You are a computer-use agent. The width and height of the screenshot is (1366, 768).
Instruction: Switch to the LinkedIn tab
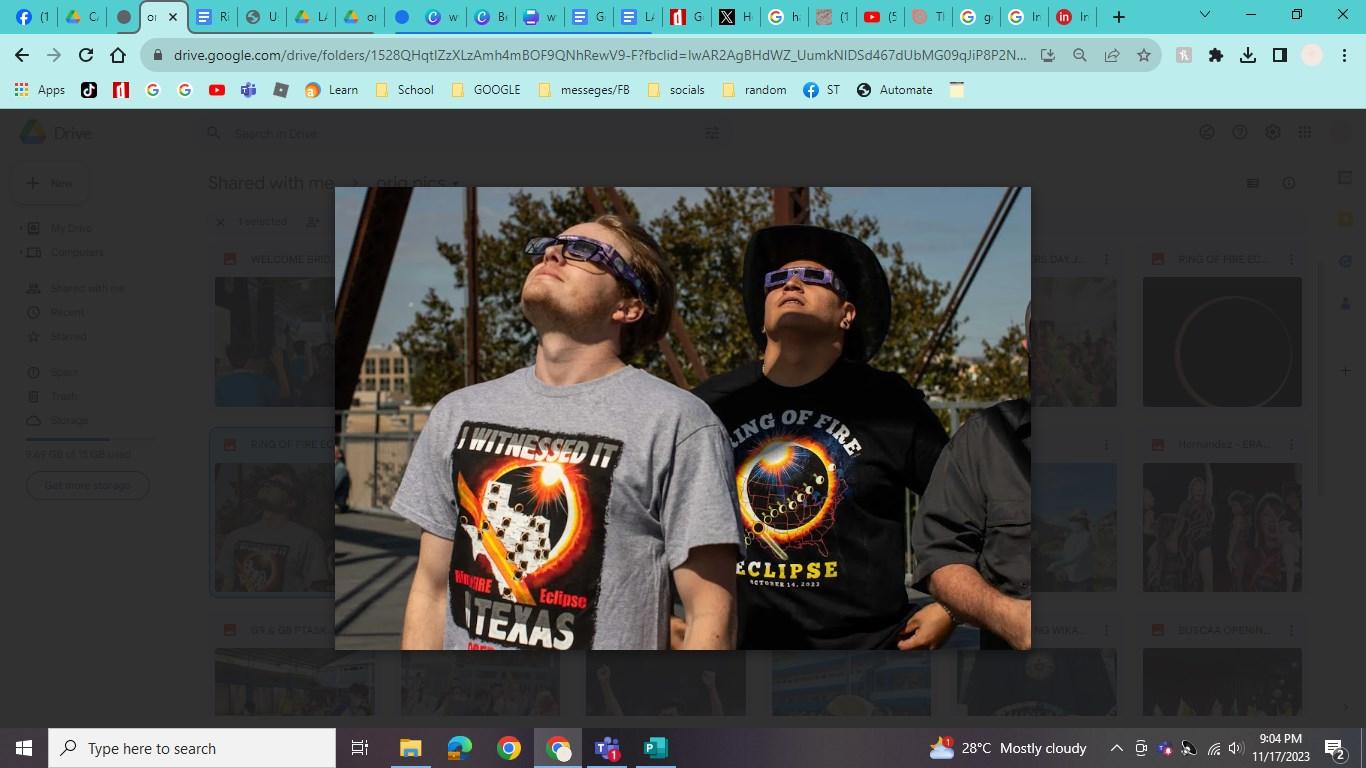[x=1074, y=17]
